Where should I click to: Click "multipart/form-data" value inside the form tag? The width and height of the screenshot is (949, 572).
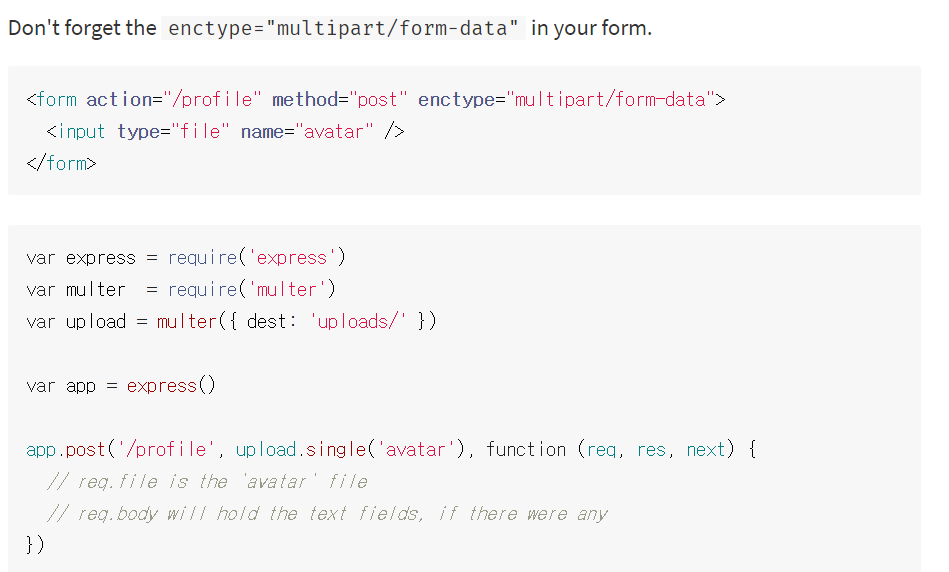click(610, 99)
